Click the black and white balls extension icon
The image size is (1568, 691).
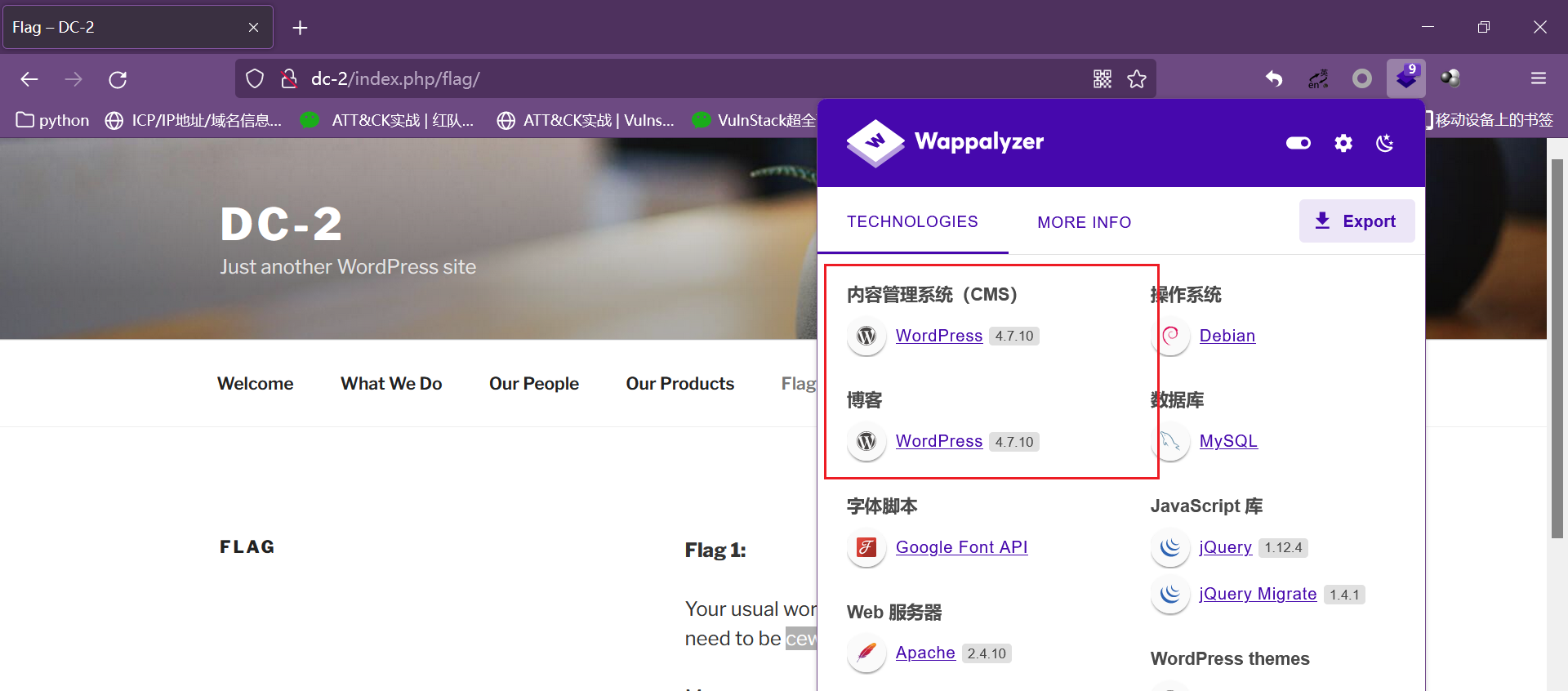[x=1450, y=78]
